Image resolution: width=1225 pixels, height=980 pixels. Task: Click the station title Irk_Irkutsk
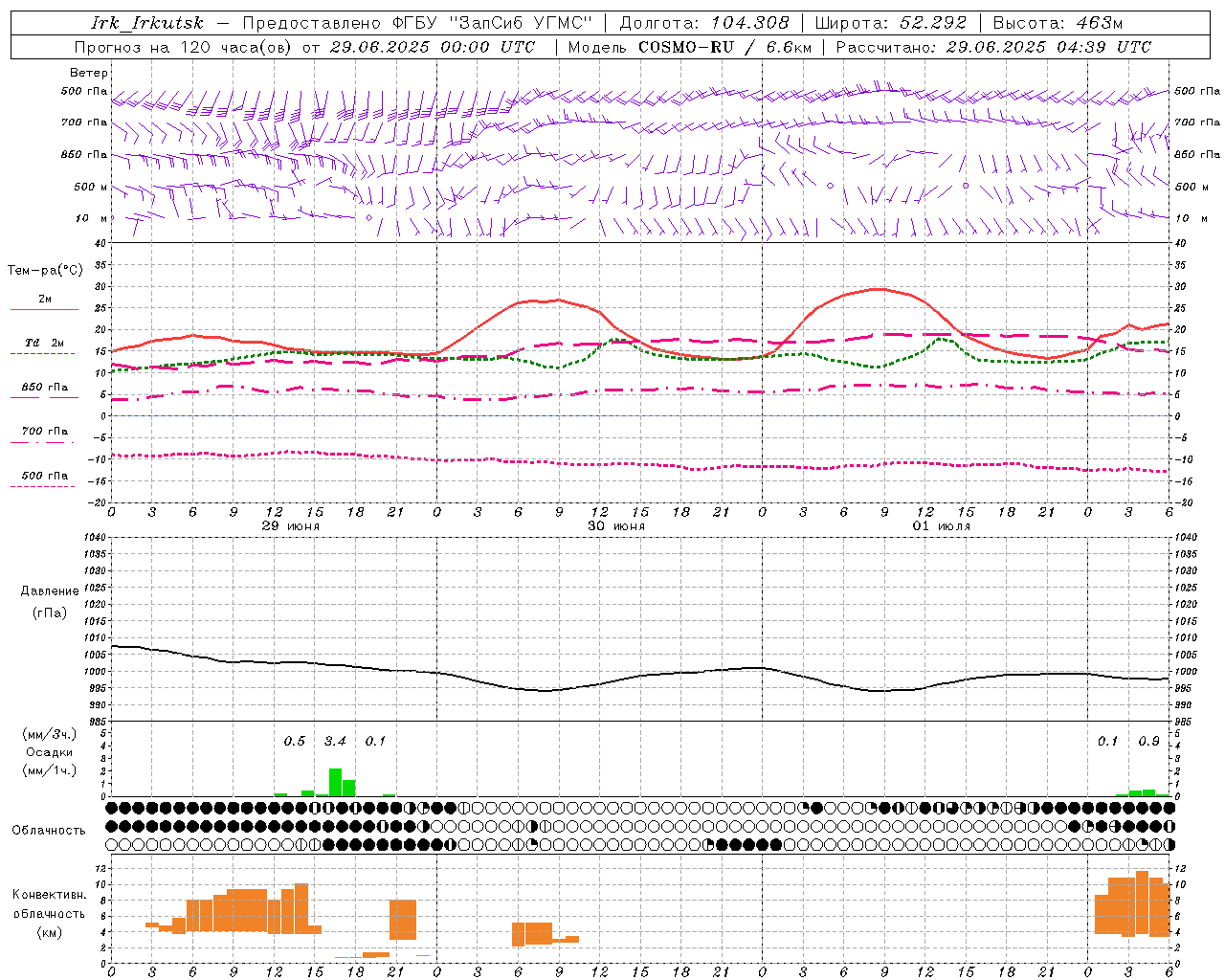tap(147, 23)
